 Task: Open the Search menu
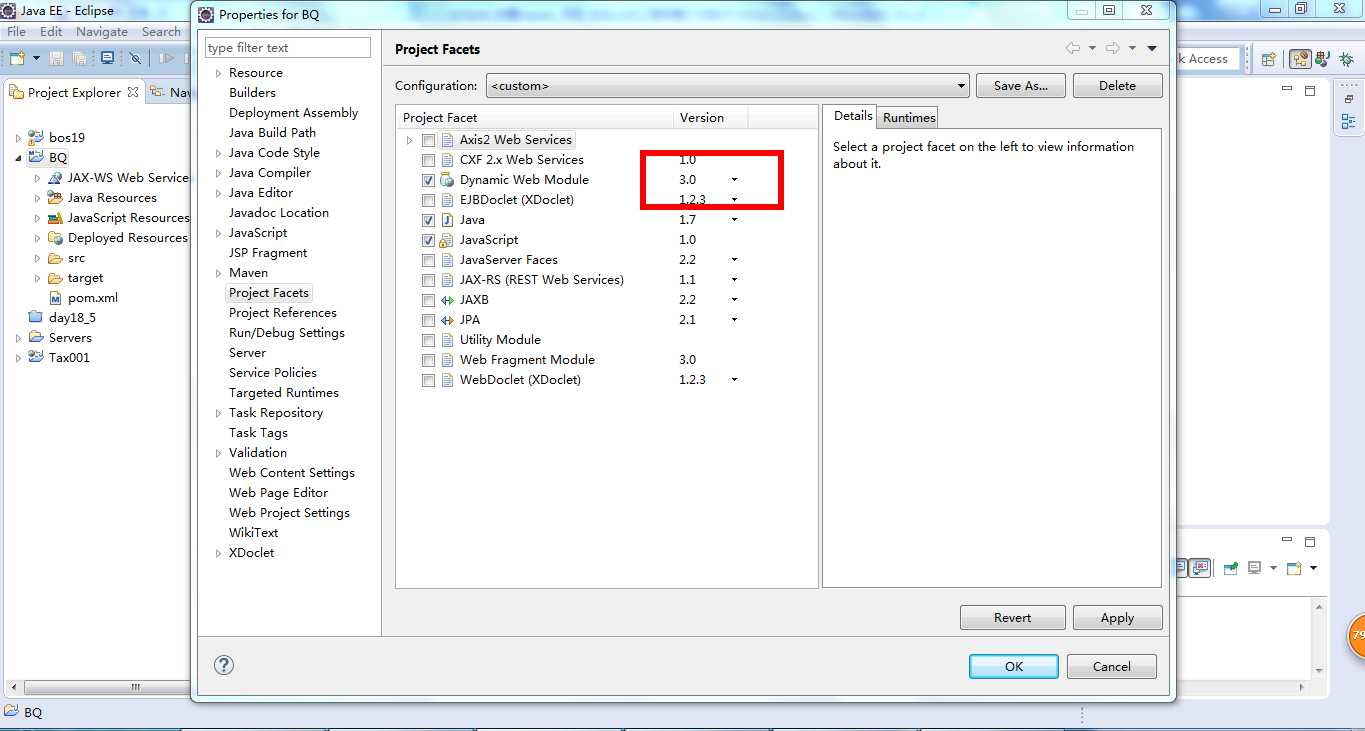(x=161, y=31)
